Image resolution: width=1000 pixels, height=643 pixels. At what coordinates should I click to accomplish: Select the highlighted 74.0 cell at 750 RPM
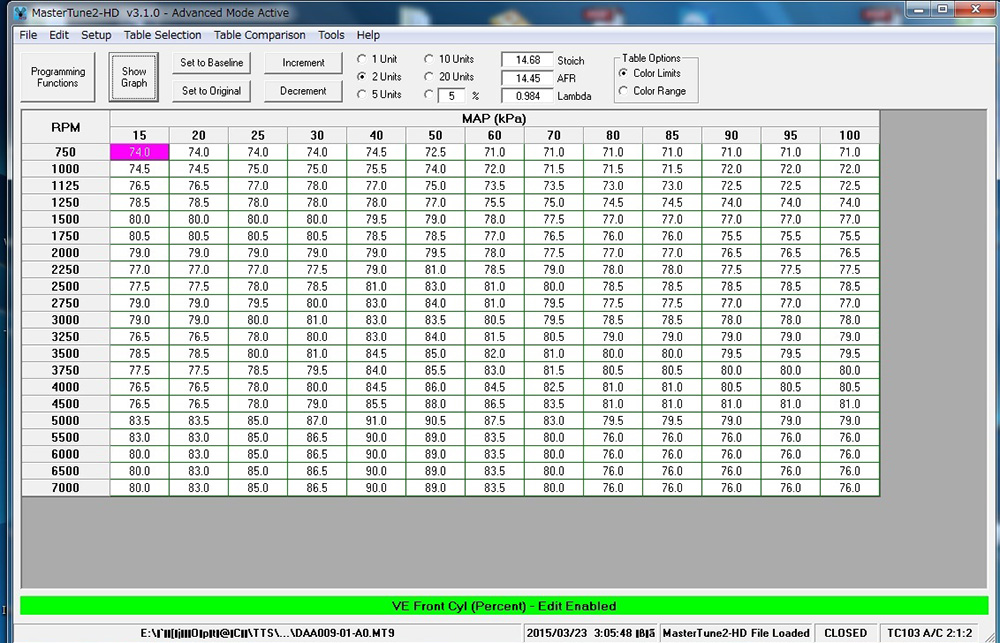tap(139, 152)
